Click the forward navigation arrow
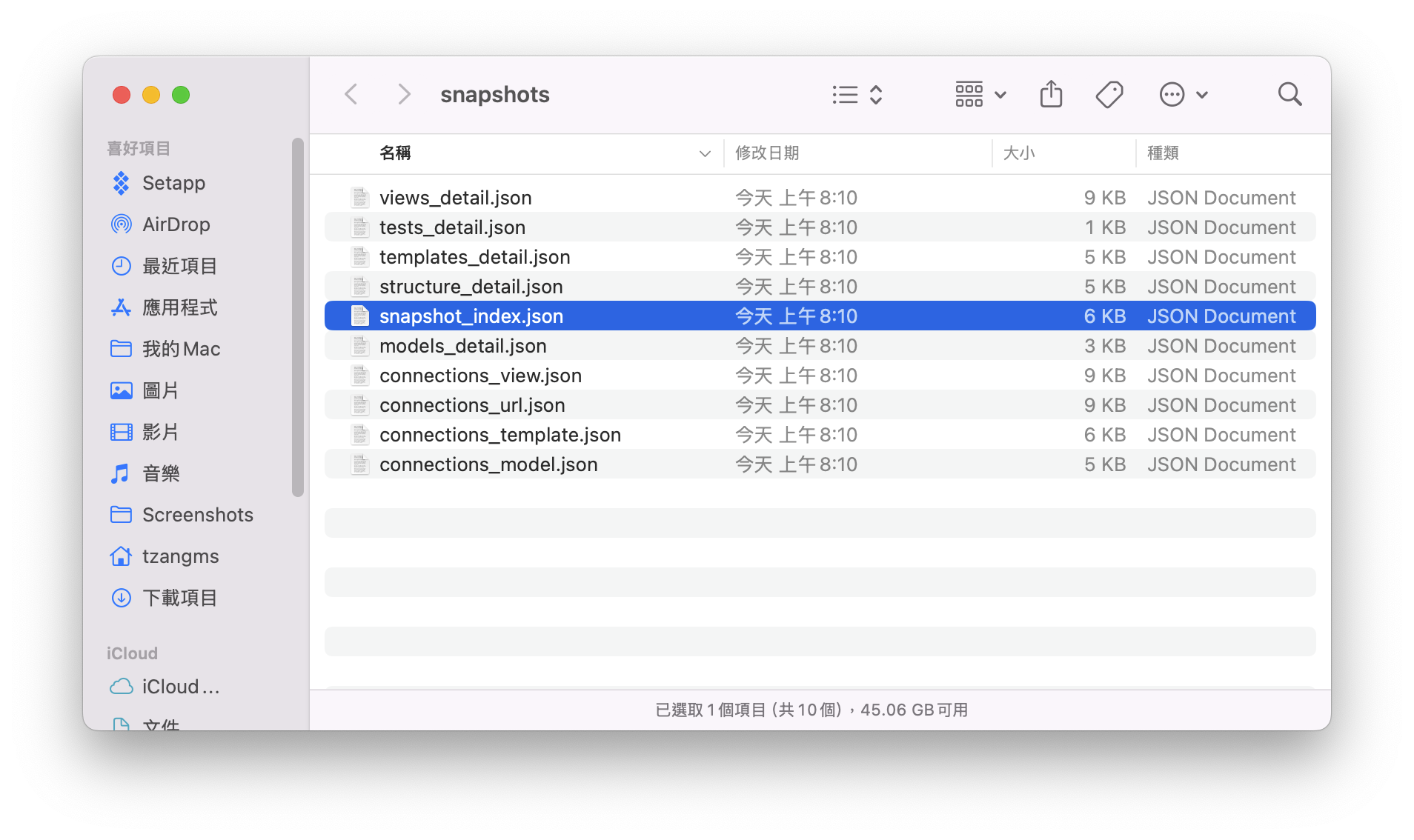The width and height of the screenshot is (1414, 840). tap(404, 94)
